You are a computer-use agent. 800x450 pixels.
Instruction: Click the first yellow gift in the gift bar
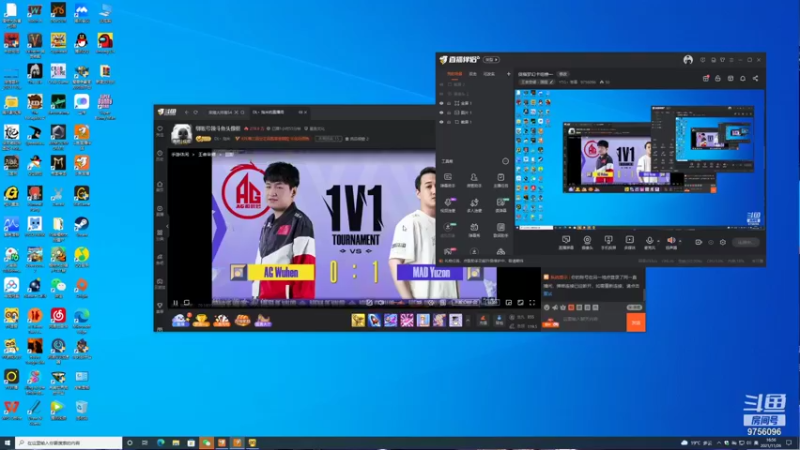pos(358,320)
